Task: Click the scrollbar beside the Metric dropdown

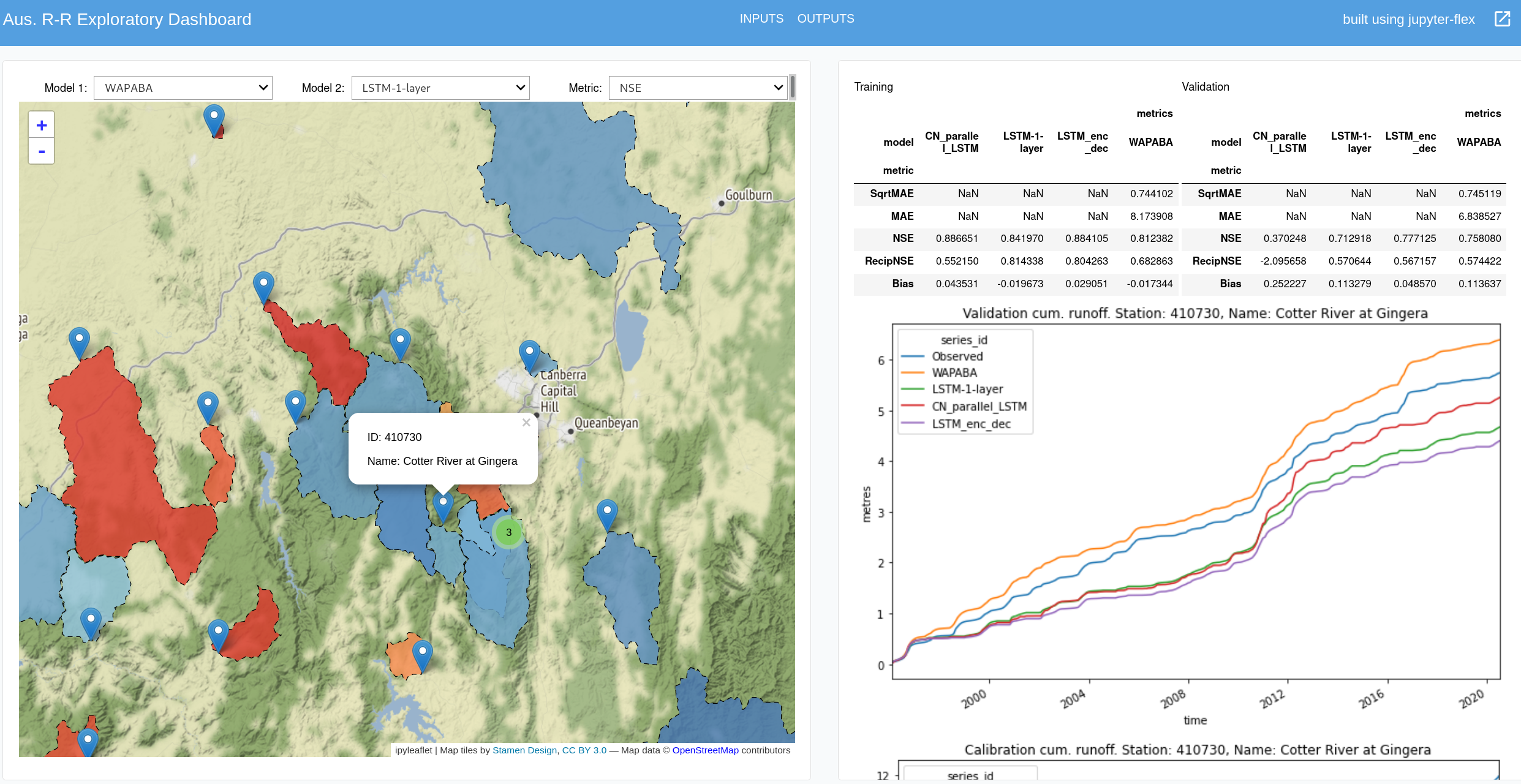Action: tap(793, 87)
